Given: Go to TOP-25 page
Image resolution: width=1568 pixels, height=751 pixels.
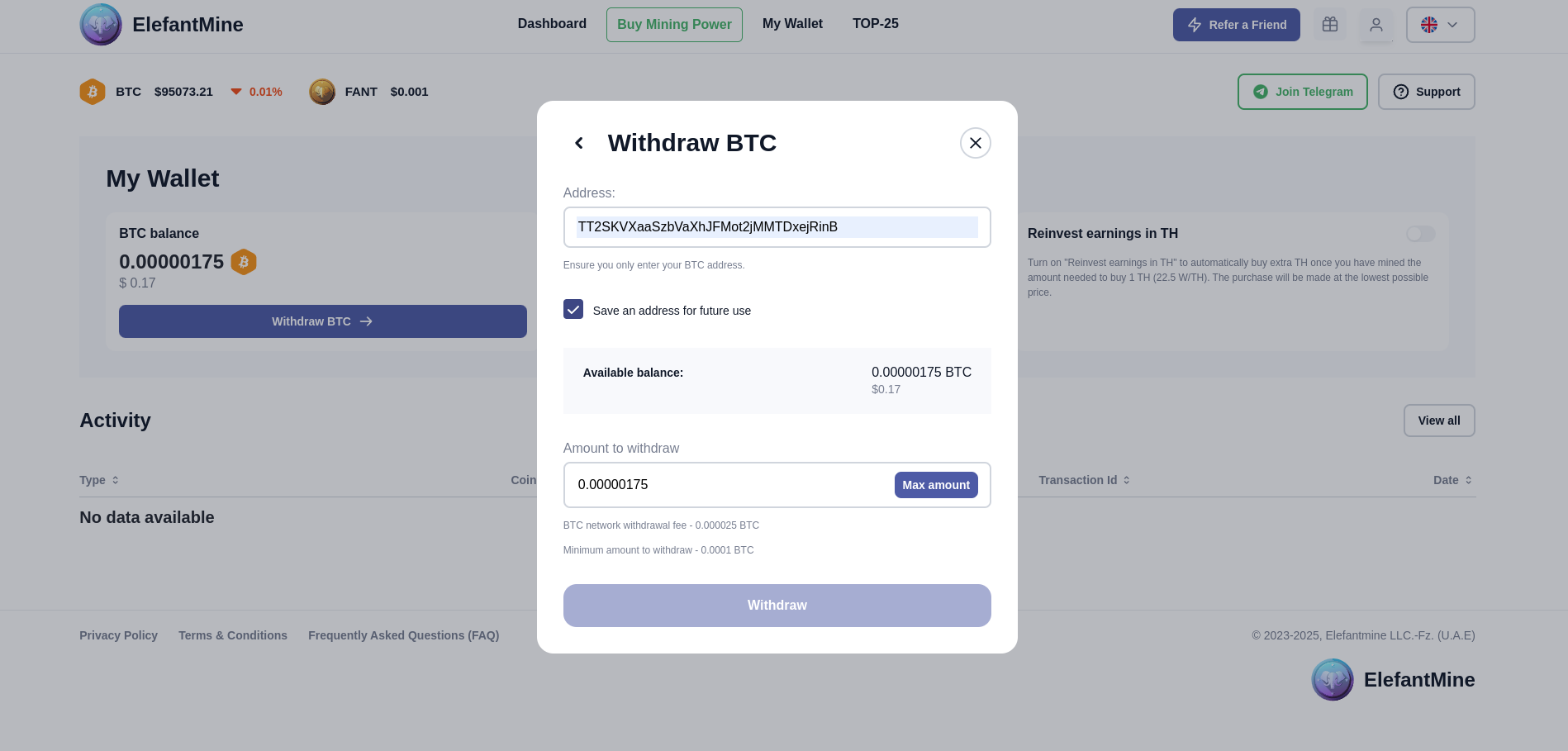Looking at the screenshot, I should (876, 24).
